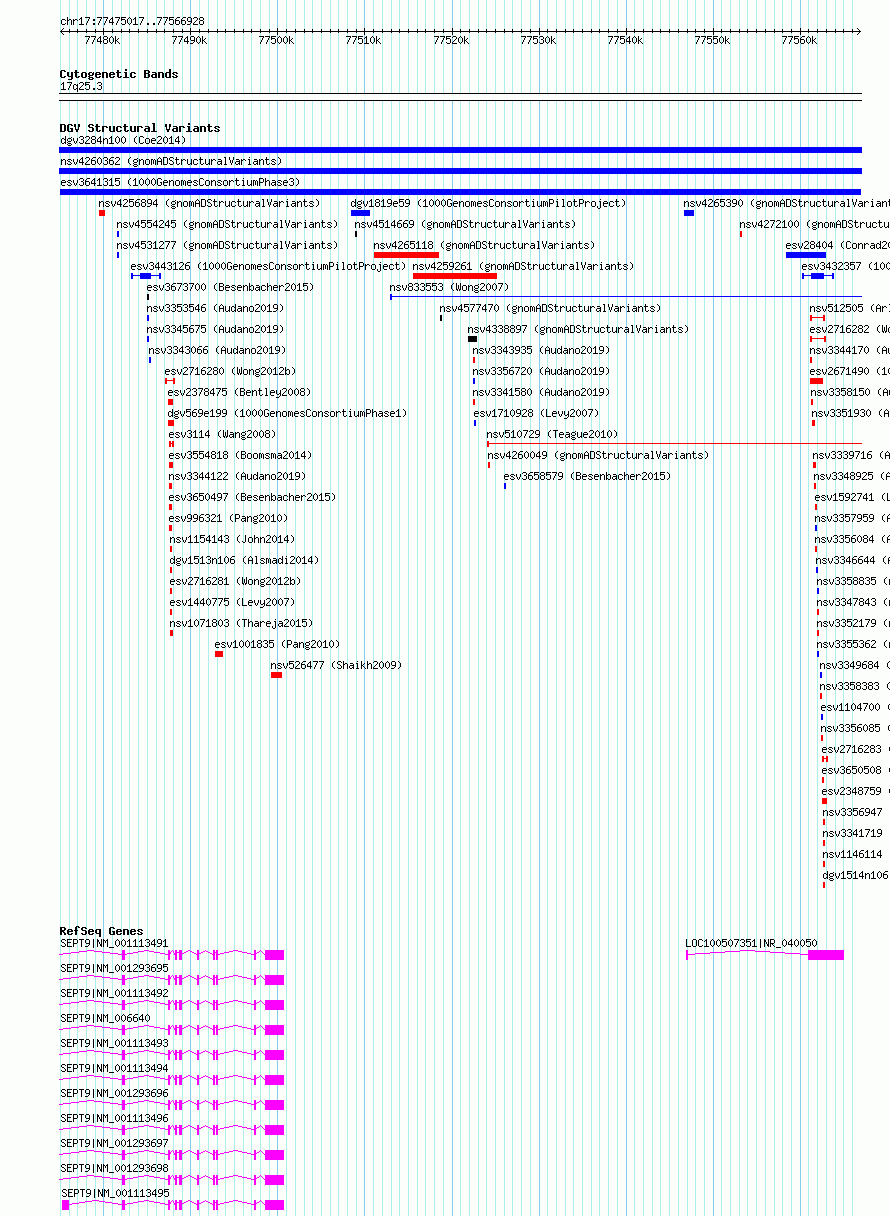This screenshot has height=1216, width=890.
Task: Click nsv4260049 gnomAD variant label
Action: tap(598, 455)
